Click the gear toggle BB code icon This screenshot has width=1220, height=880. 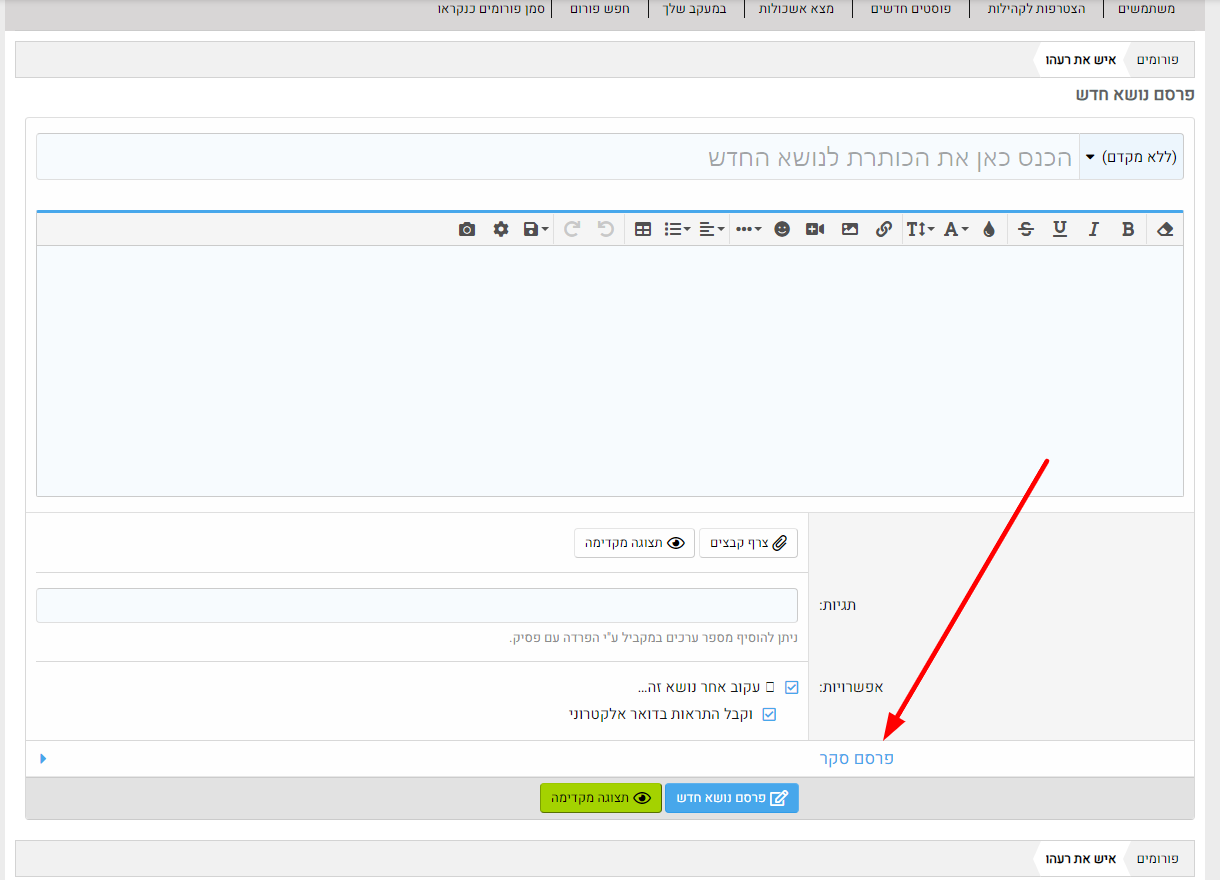click(x=501, y=229)
